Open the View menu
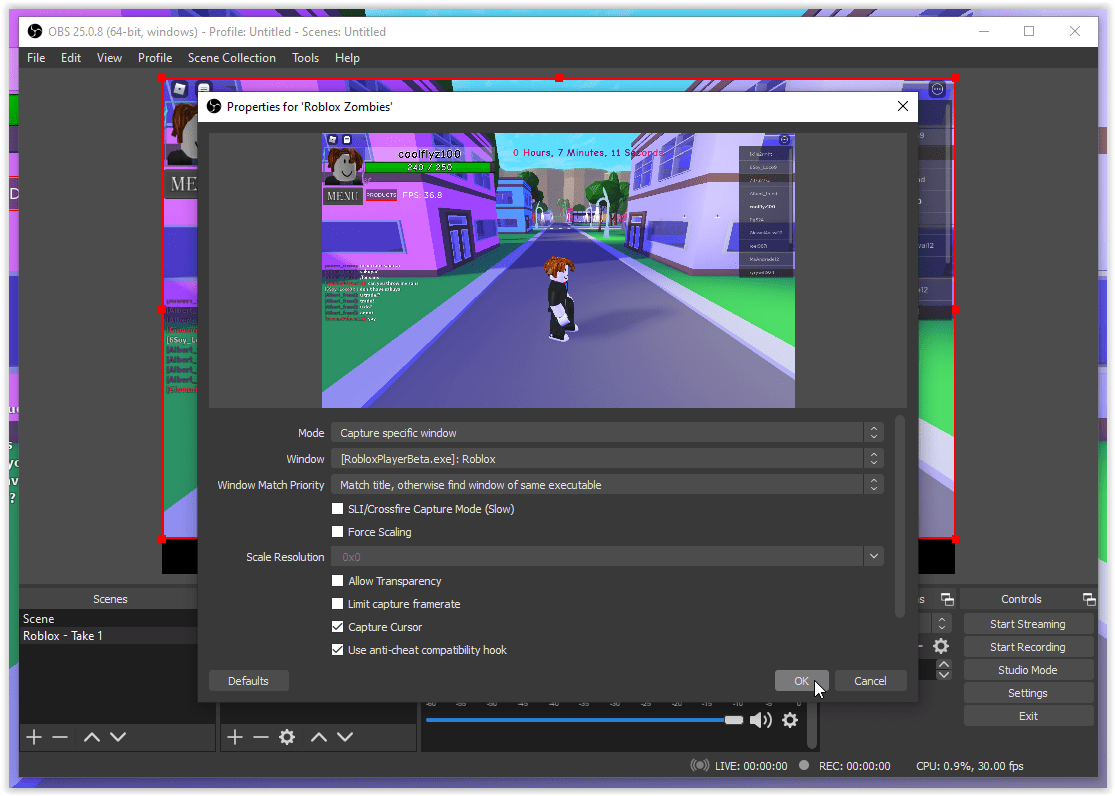 (x=109, y=58)
